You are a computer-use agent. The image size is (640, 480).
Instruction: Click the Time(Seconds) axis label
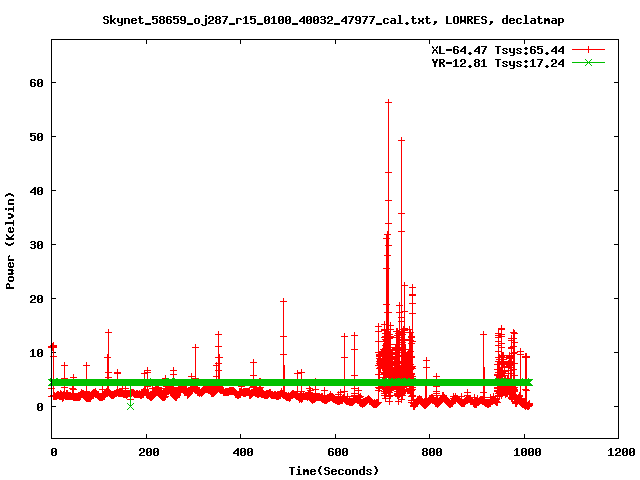pos(333,471)
